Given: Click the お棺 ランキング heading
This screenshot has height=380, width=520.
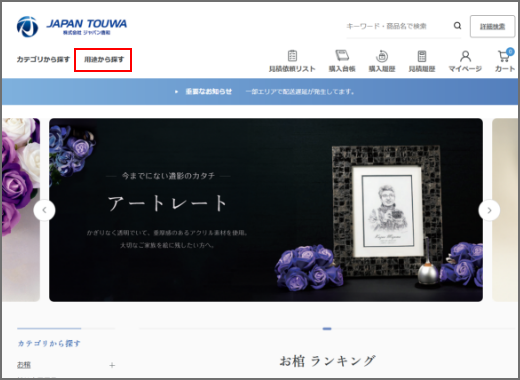Looking at the screenshot, I should pyautogui.click(x=328, y=361).
